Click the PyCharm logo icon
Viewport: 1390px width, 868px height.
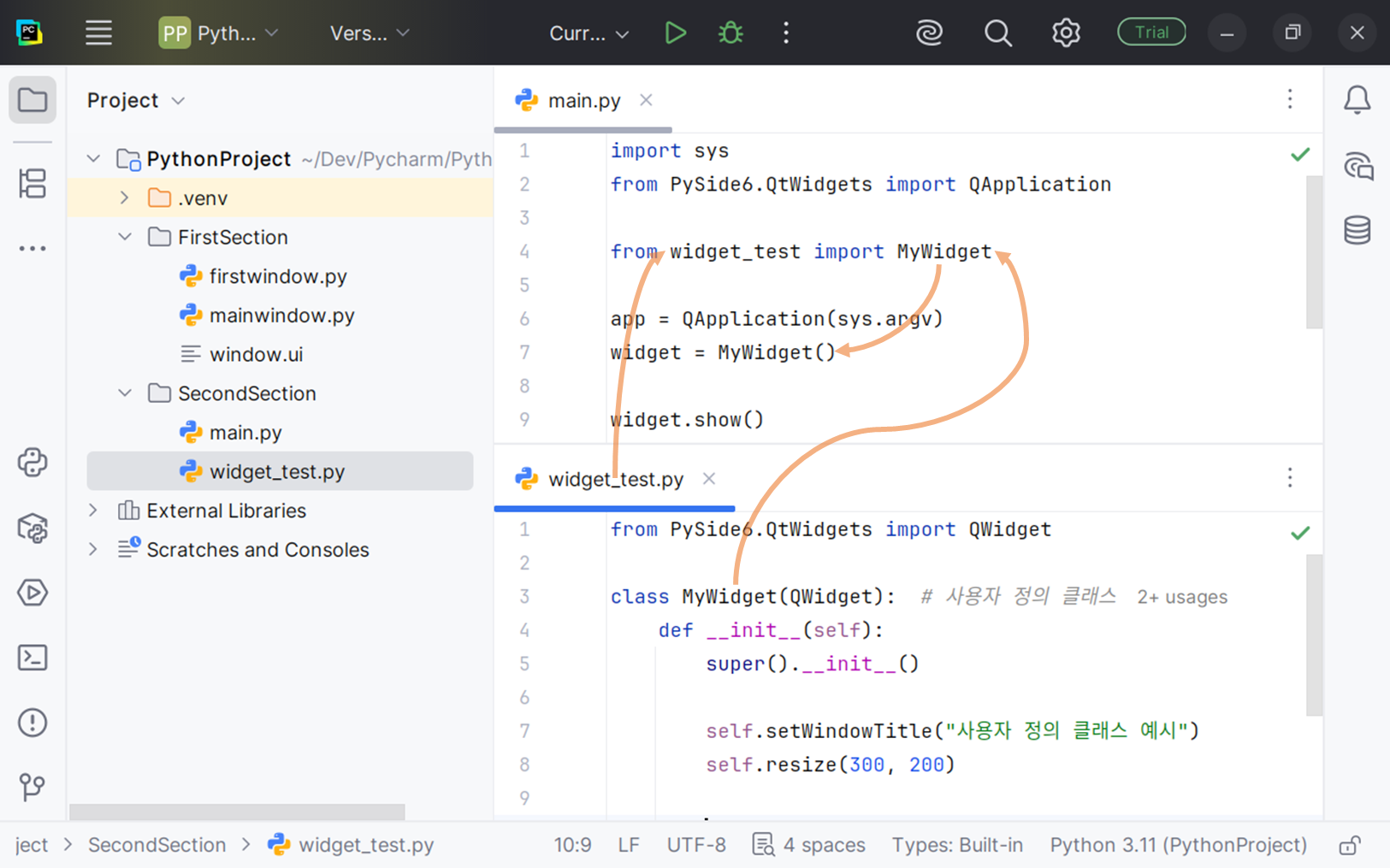pos(30,33)
